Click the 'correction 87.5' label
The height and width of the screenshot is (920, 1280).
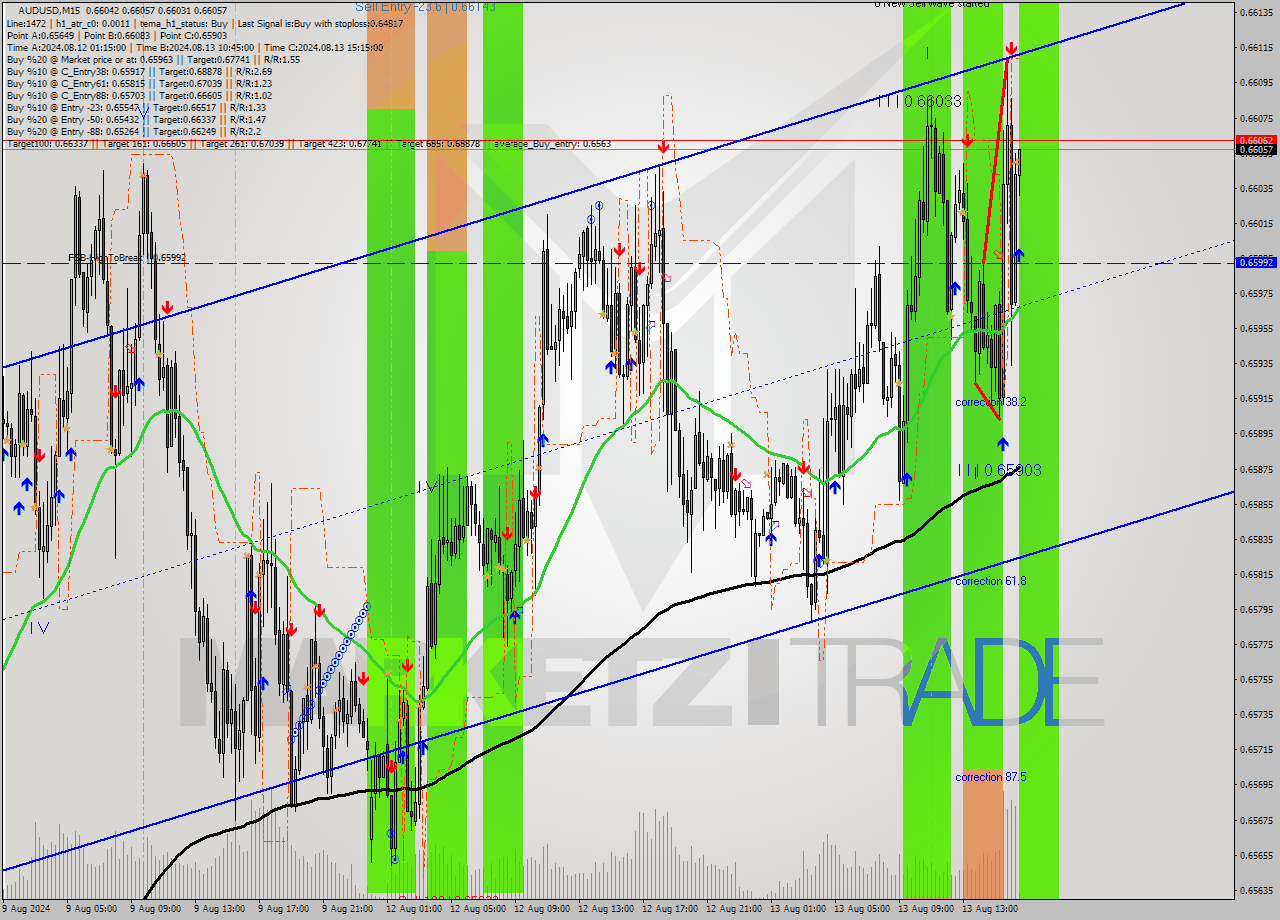[990, 777]
